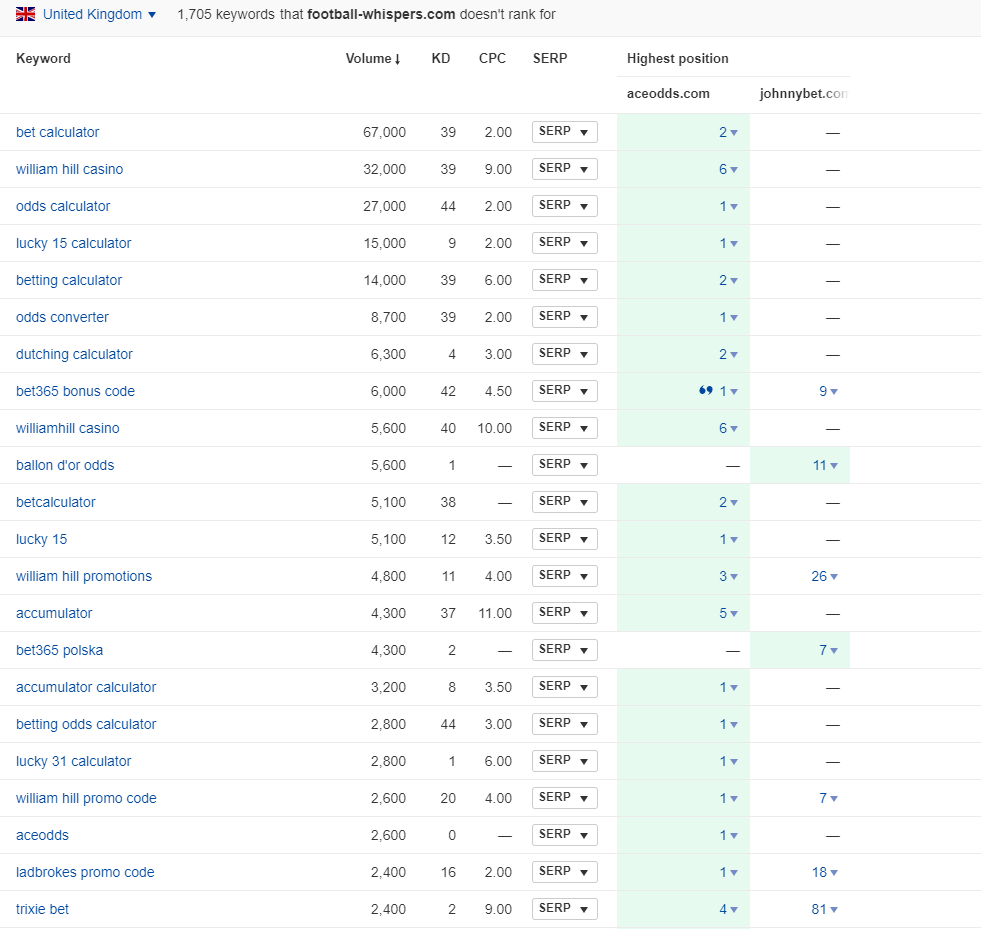Image resolution: width=981 pixels, height=929 pixels.
Task: Sort by the CPC column header
Action: tap(492, 59)
